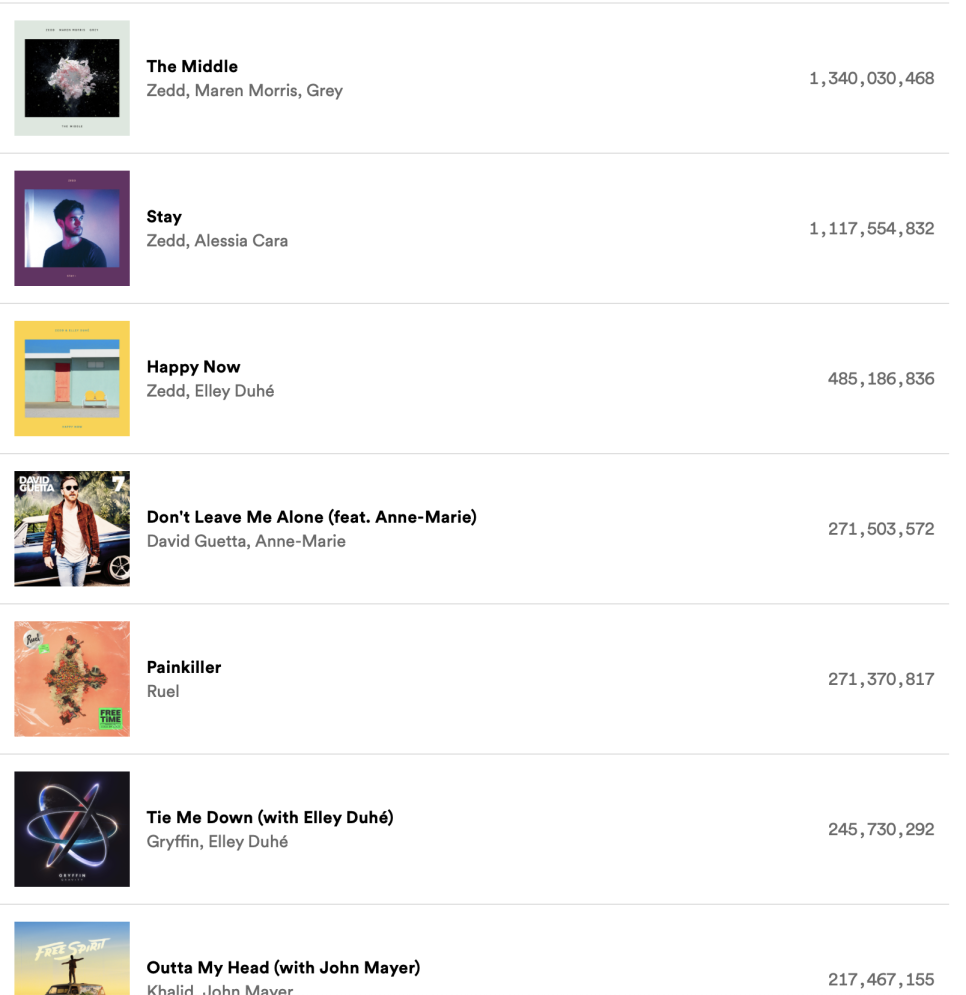Click the Gryffin Gravity album thumbnail

[72, 828]
